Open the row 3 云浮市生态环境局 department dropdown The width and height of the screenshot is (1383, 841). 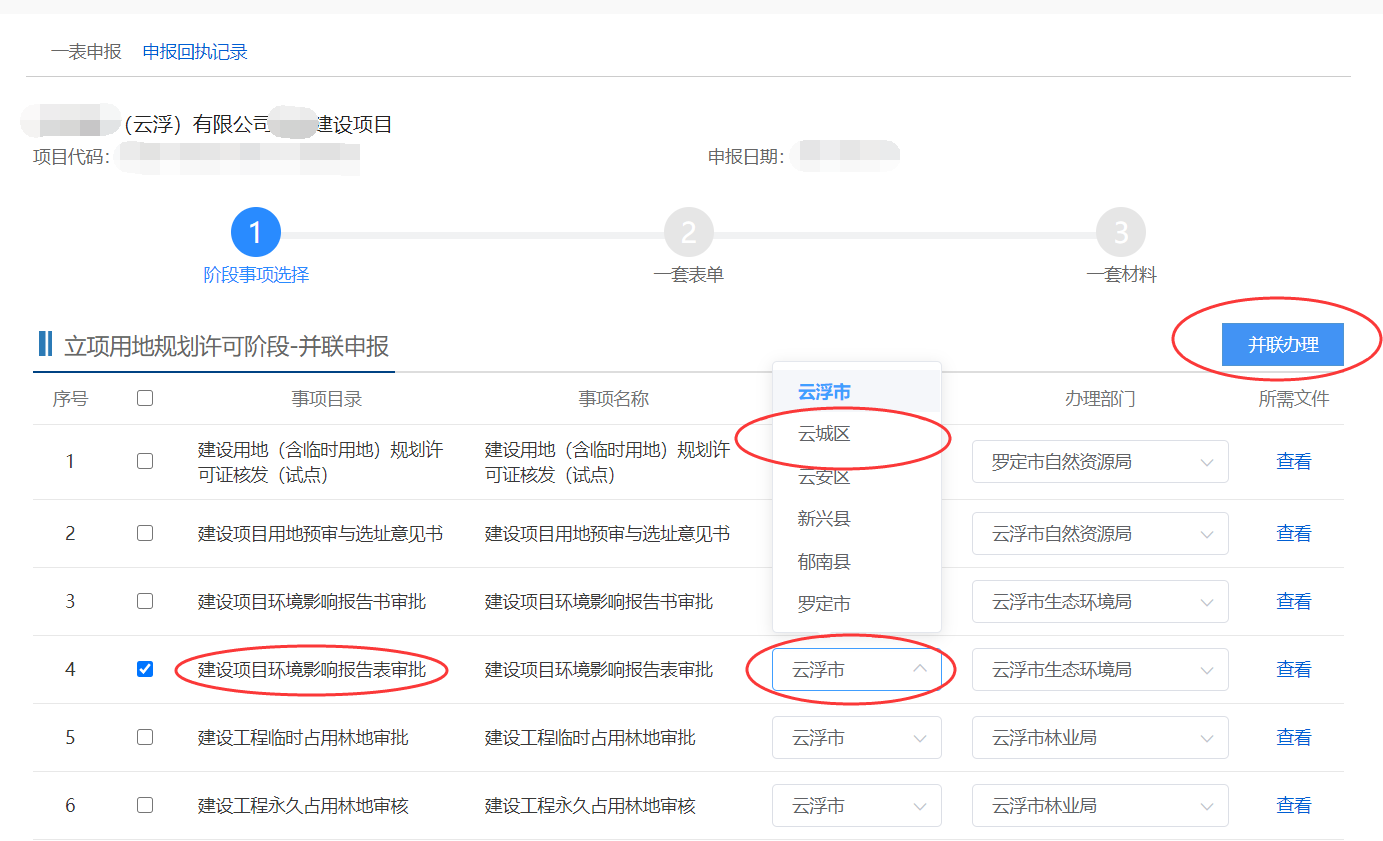1099,602
